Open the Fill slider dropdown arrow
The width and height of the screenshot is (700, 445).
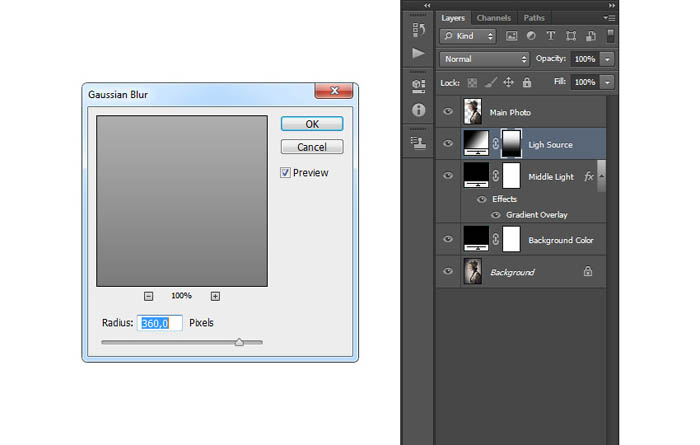pos(607,82)
